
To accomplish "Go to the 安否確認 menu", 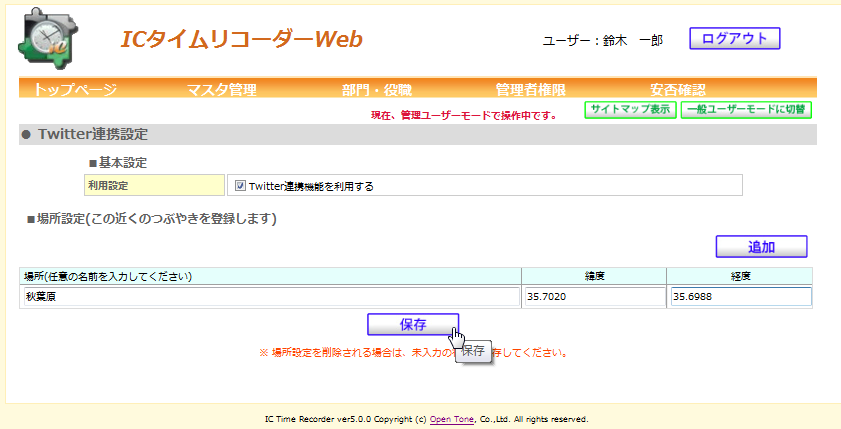I will [x=677, y=90].
